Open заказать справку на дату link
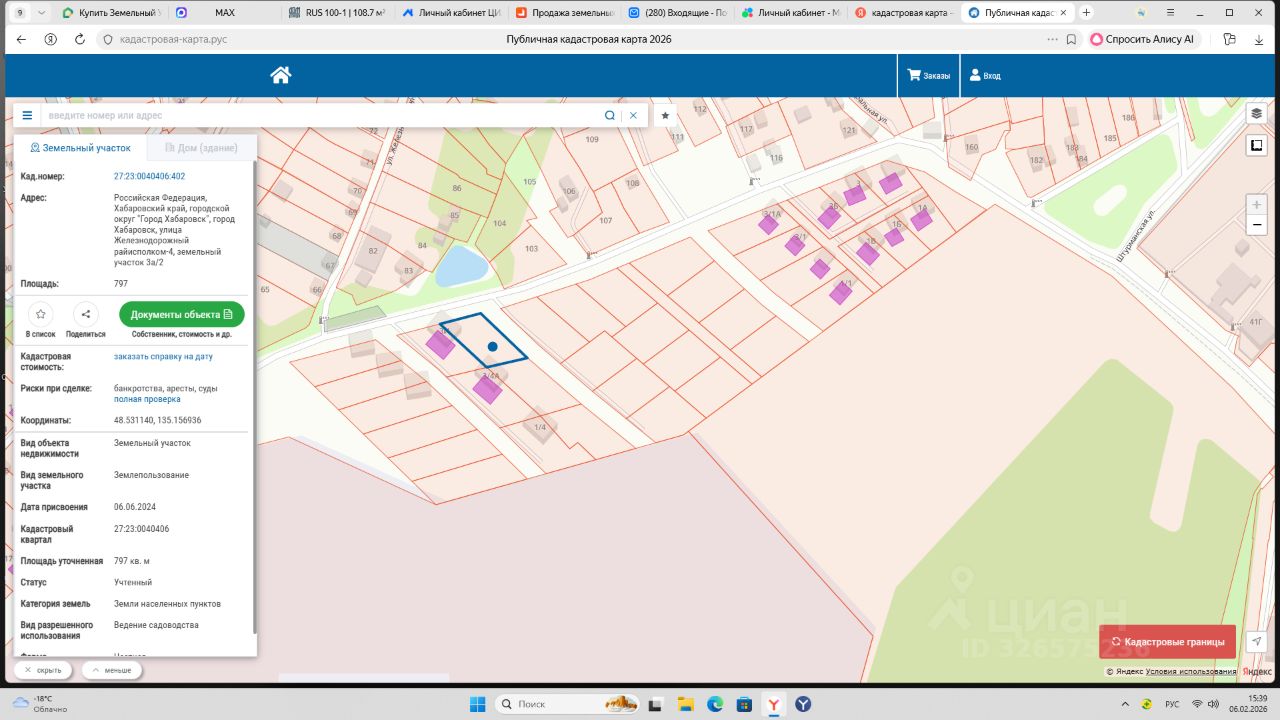 [x=163, y=356]
